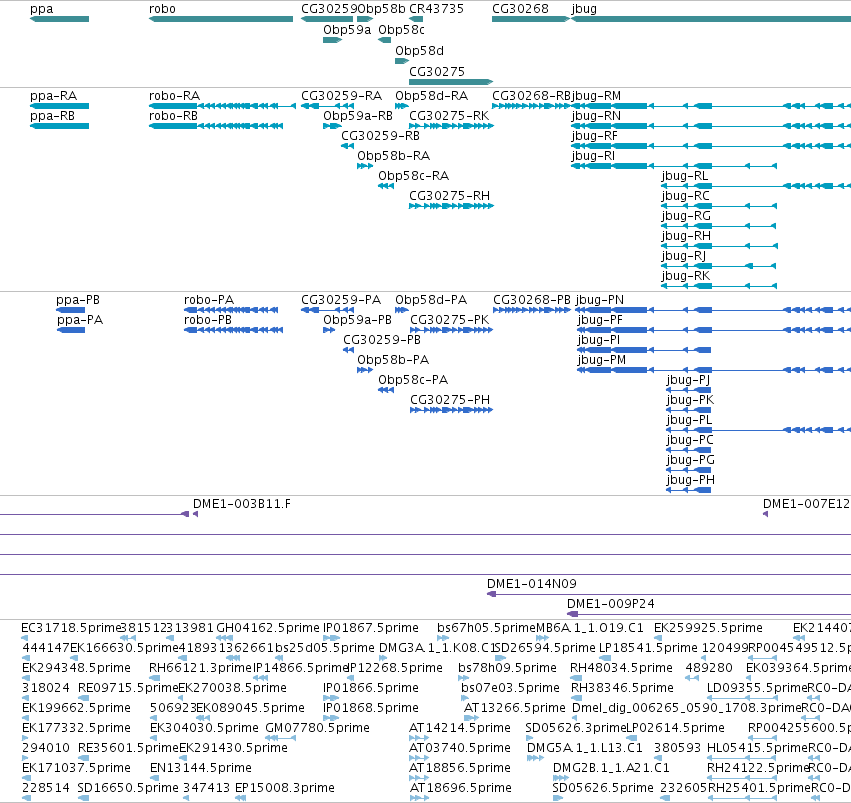The width and height of the screenshot is (851, 803).
Task: Select the 'EN13144.5prime' EST label
Action: (x=200, y=768)
